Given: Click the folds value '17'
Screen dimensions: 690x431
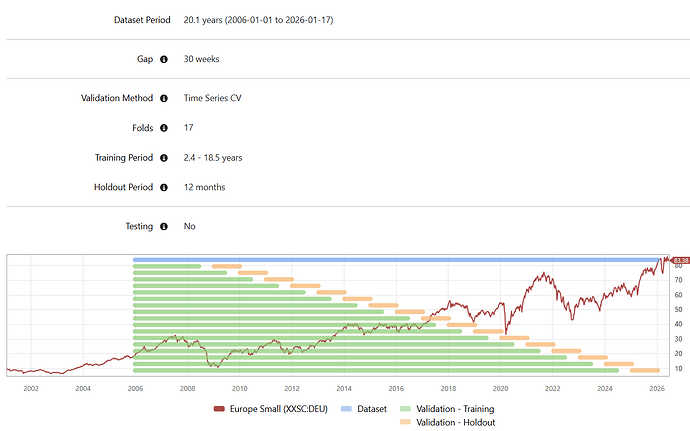Looking at the screenshot, I should 188,128.
